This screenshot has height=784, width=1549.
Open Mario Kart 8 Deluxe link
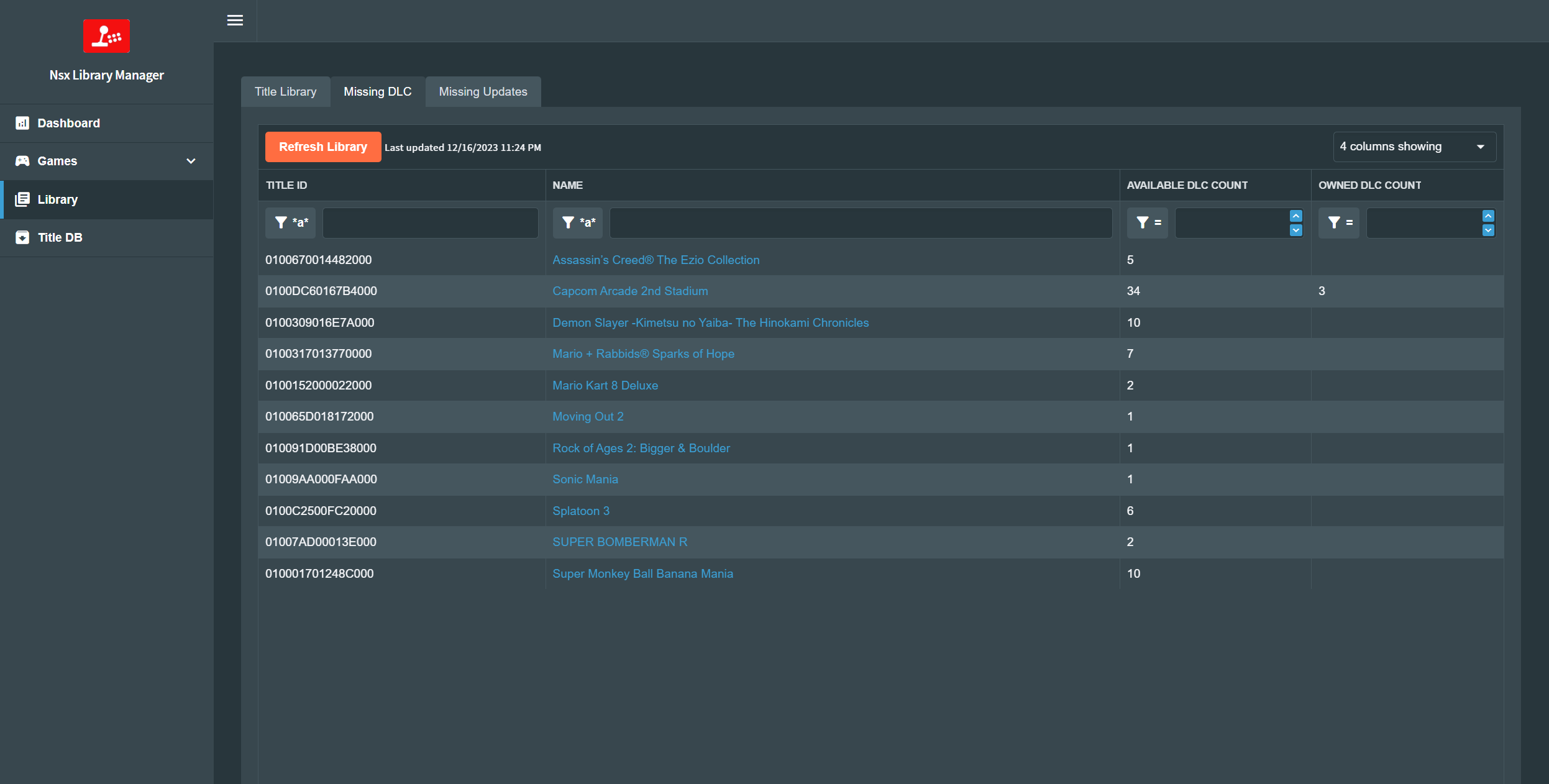[x=605, y=386]
